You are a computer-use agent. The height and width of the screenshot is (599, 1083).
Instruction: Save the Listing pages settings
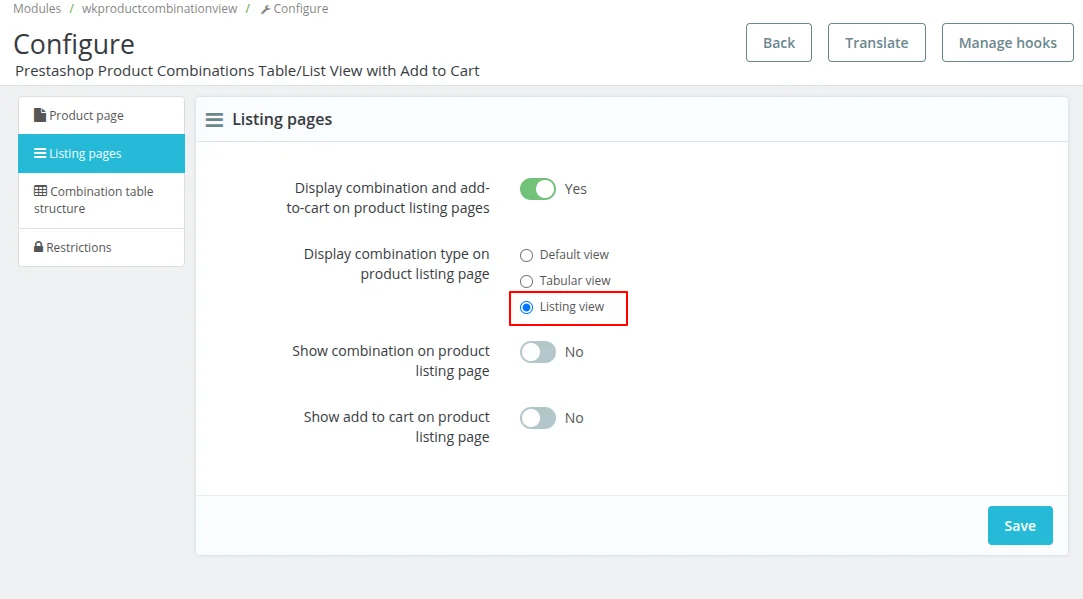(1020, 525)
